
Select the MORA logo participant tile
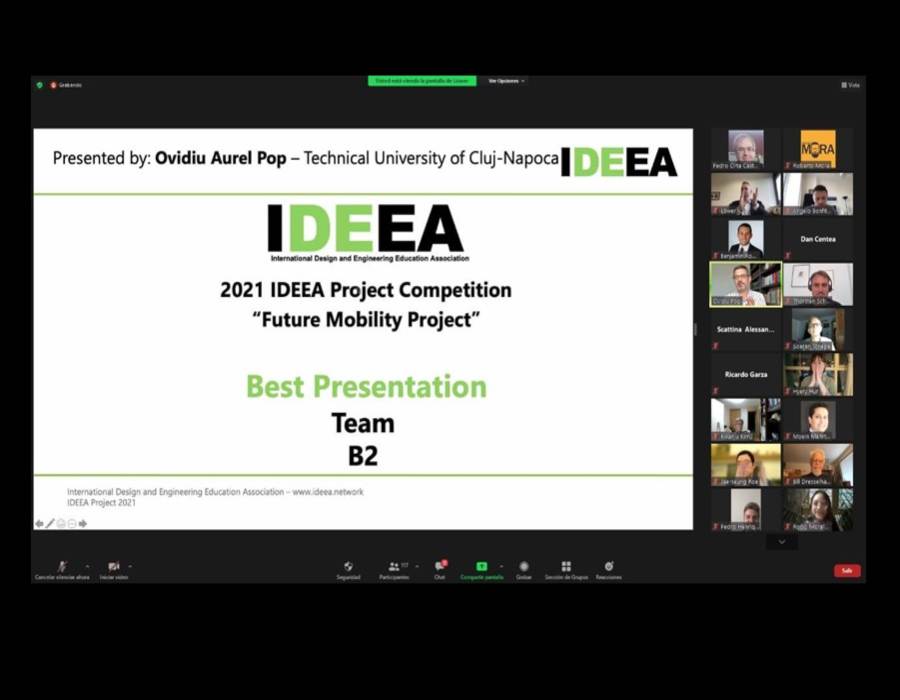(x=818, y=149)
